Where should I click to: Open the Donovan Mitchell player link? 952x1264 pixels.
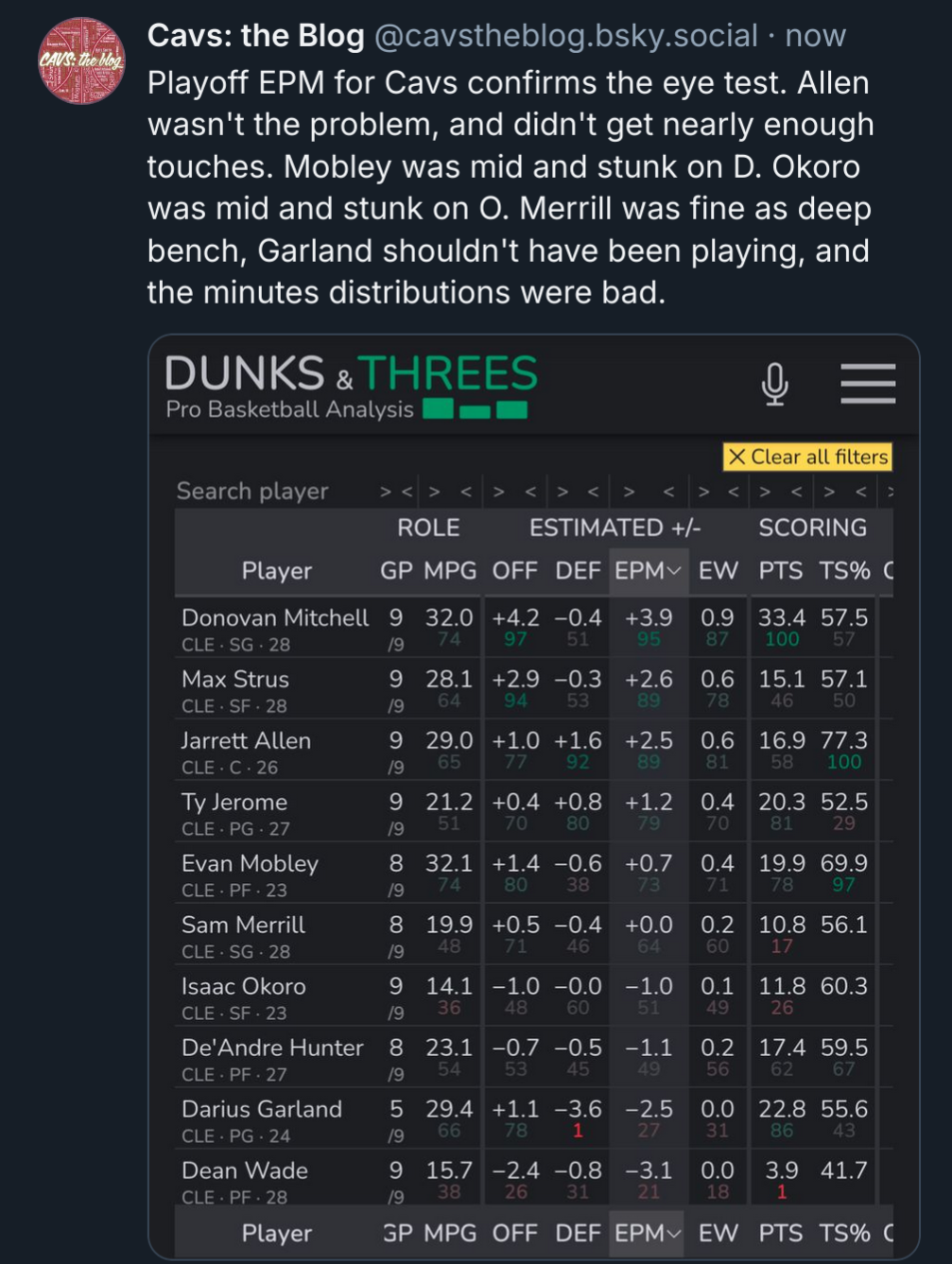pos(275,618)
